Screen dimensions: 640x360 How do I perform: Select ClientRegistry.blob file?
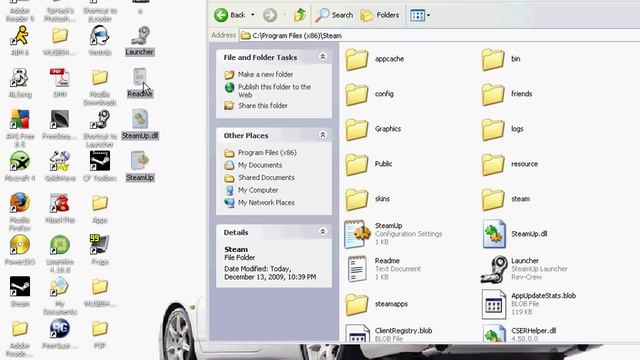click(389, 333)
